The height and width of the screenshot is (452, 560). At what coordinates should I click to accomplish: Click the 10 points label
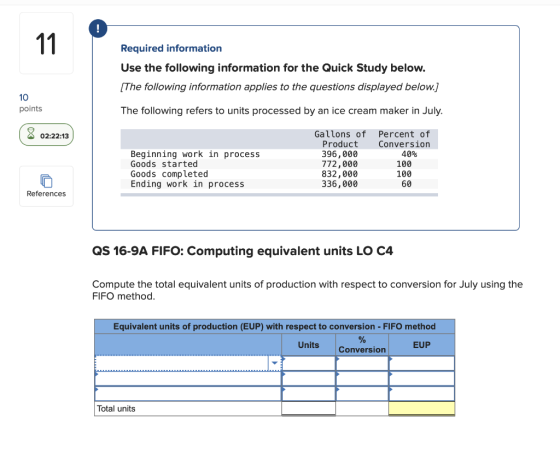30,102
